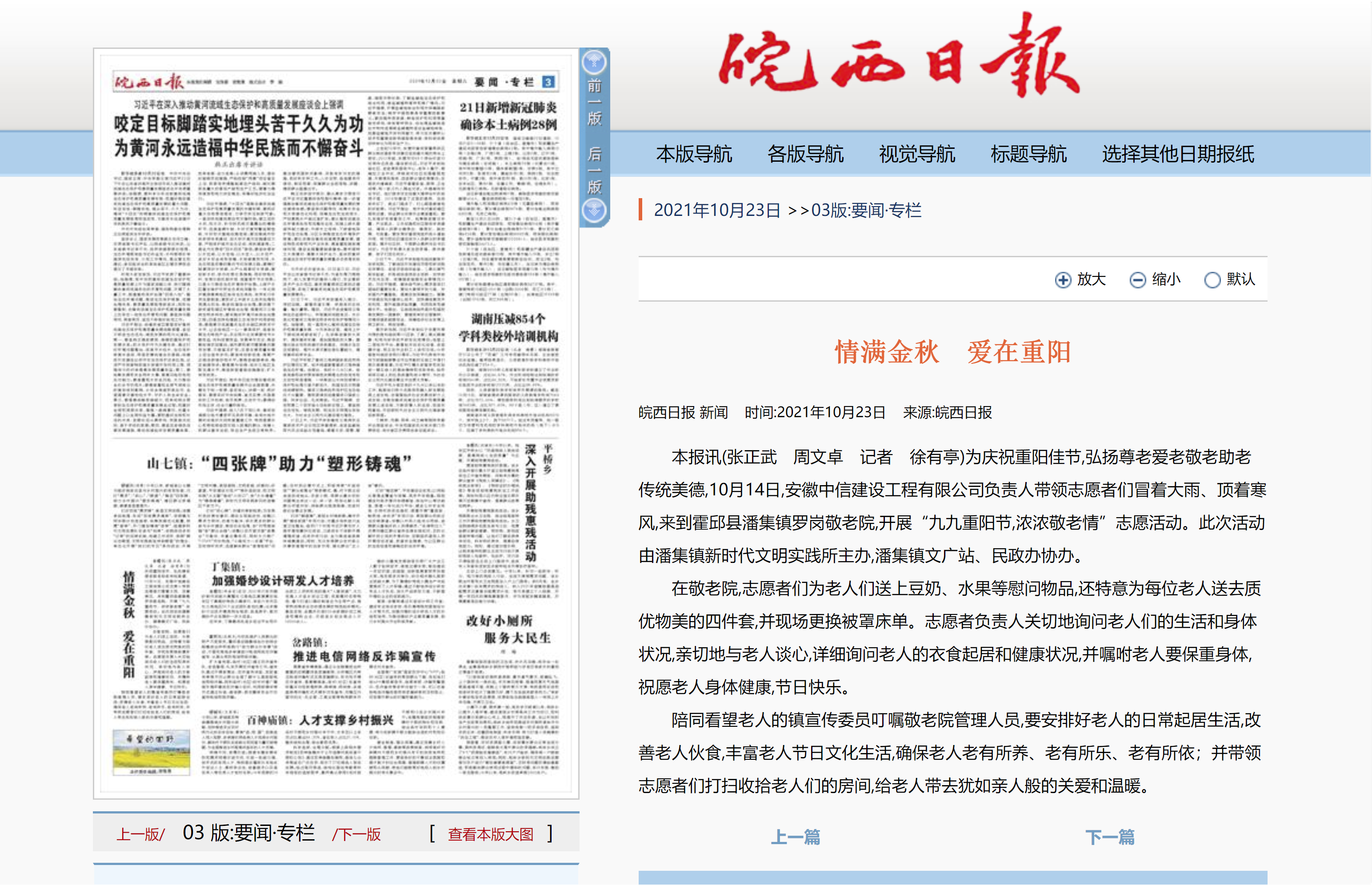Open 选择其他日期报纸 menu item
This screenshot has height=885, width=1372.
[1178, 154]
